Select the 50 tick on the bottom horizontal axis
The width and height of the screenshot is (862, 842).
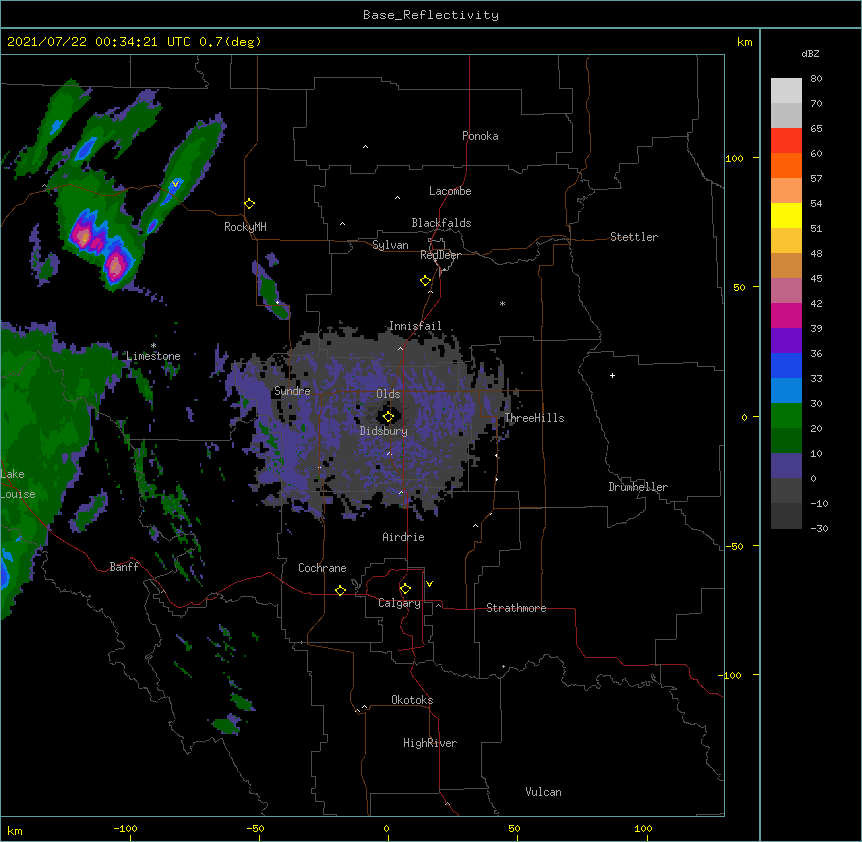point(514,828)
